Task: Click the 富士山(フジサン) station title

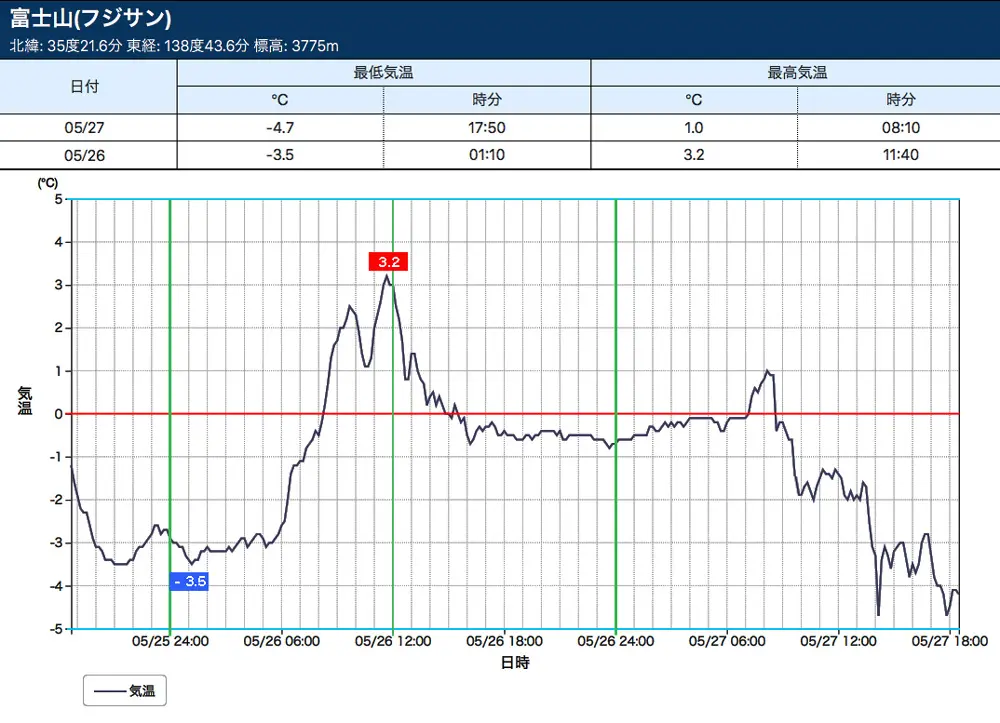Action: click(91, 18)
